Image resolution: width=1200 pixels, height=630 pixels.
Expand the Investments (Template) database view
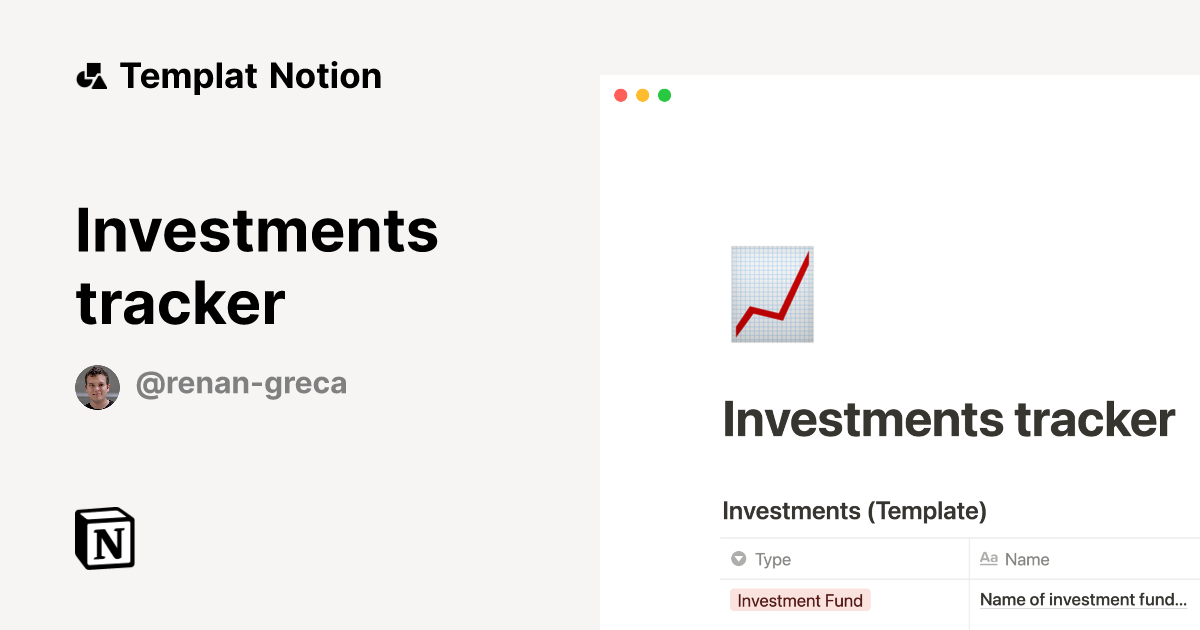point(853,511)
